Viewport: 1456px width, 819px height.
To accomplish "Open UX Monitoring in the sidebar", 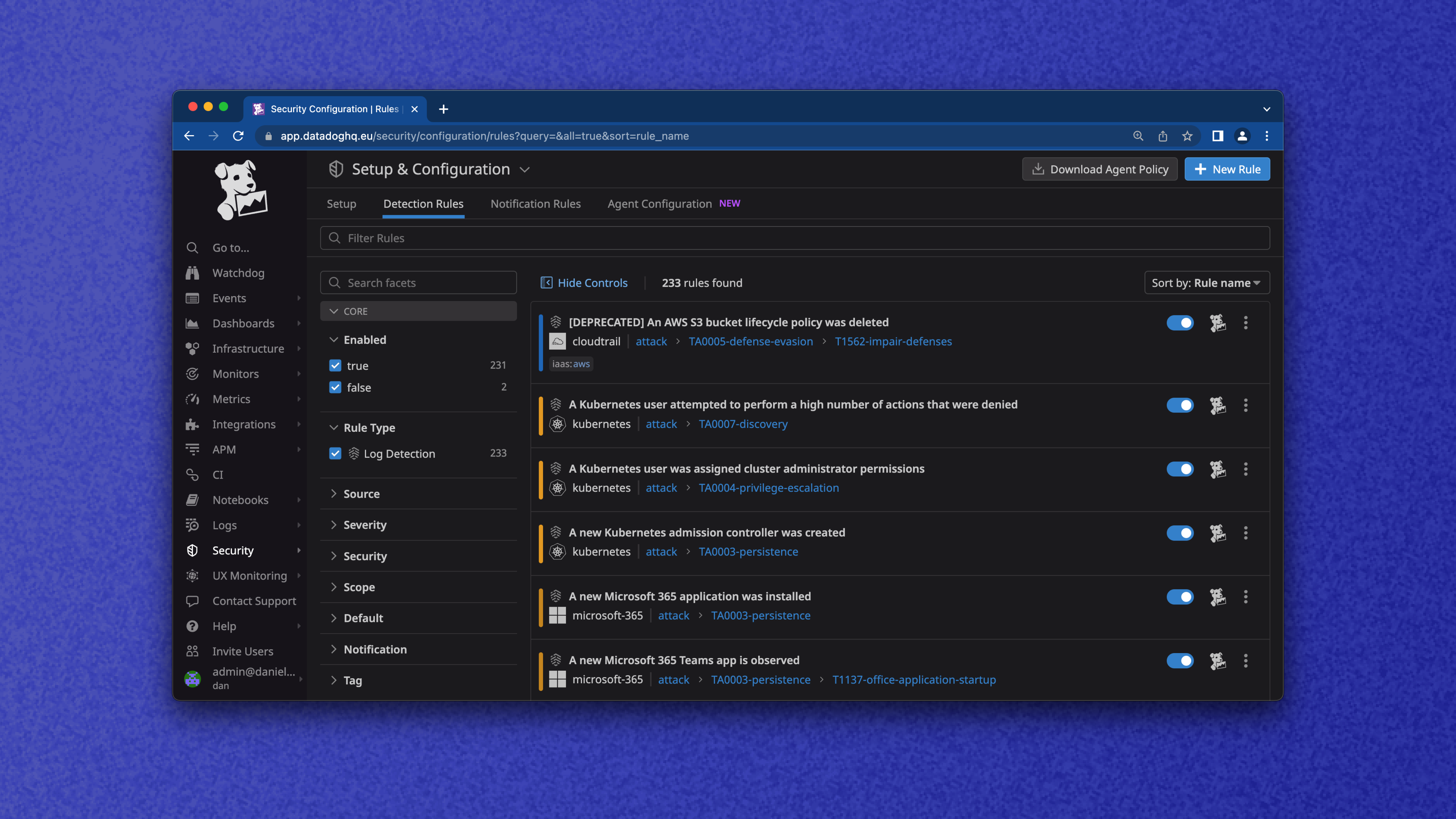I will 249,576.
